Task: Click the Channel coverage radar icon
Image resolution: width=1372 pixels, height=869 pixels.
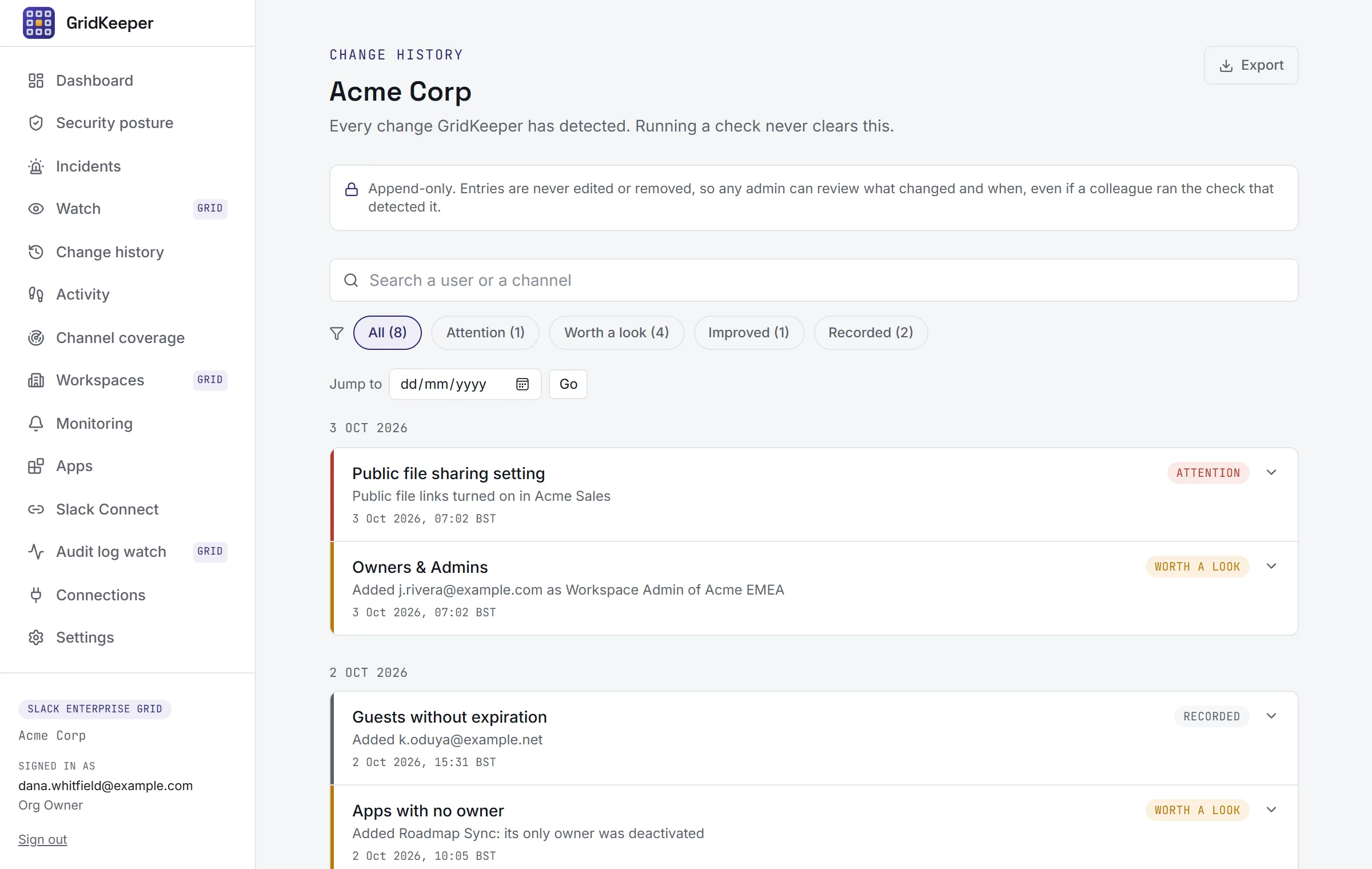Action: (36, 338)
